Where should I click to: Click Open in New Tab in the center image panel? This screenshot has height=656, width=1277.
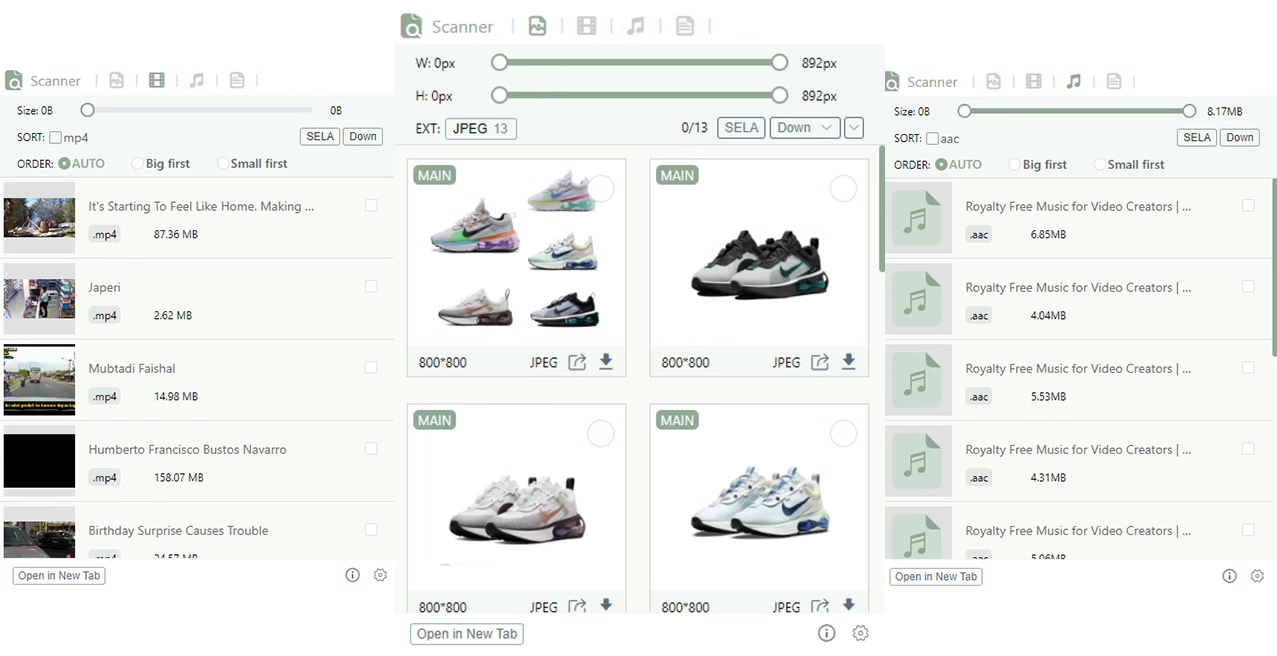tap(467, 634)
